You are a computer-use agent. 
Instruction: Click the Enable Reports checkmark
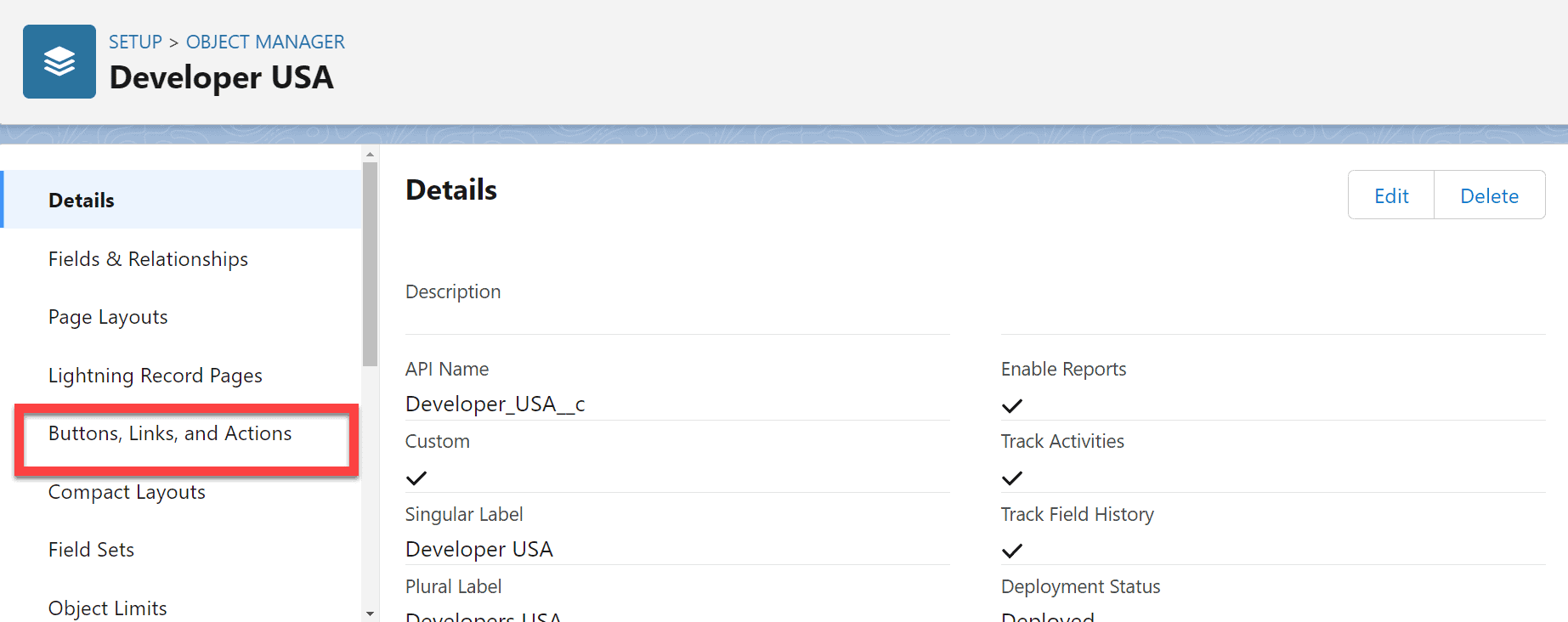click(x=1011, y=406)
